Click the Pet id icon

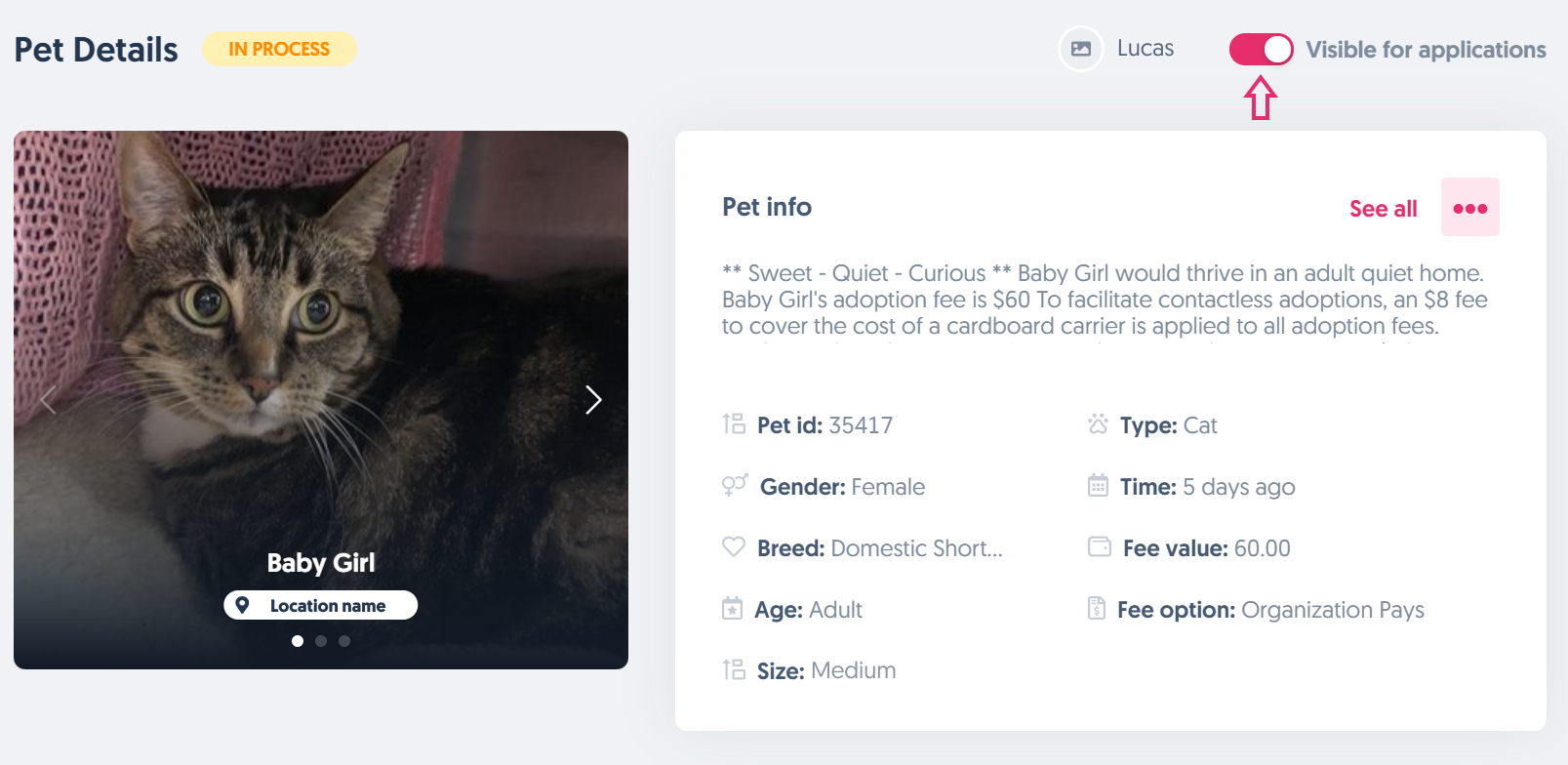pos(734,424)
